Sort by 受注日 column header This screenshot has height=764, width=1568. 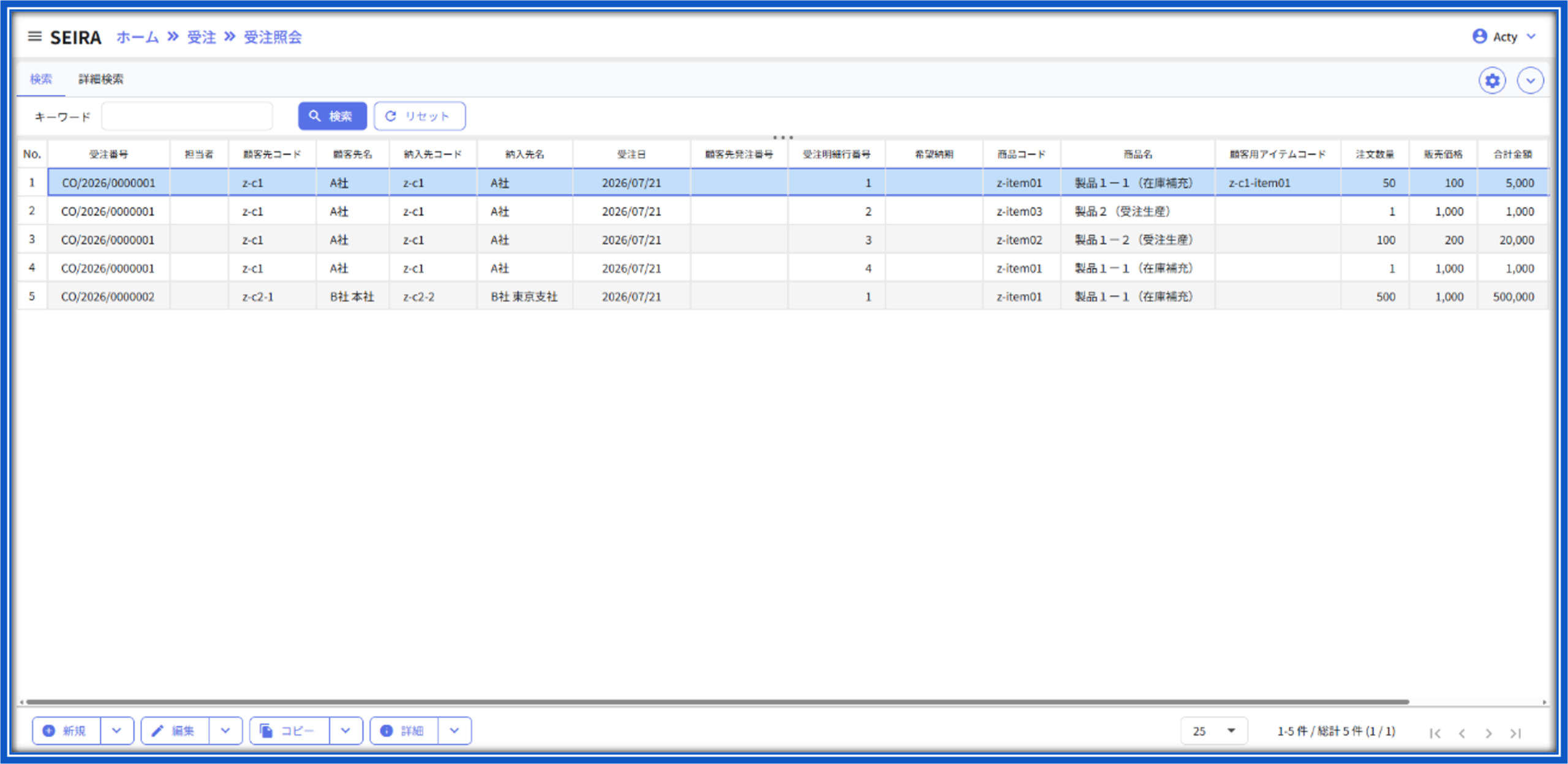tap(631, 154)
